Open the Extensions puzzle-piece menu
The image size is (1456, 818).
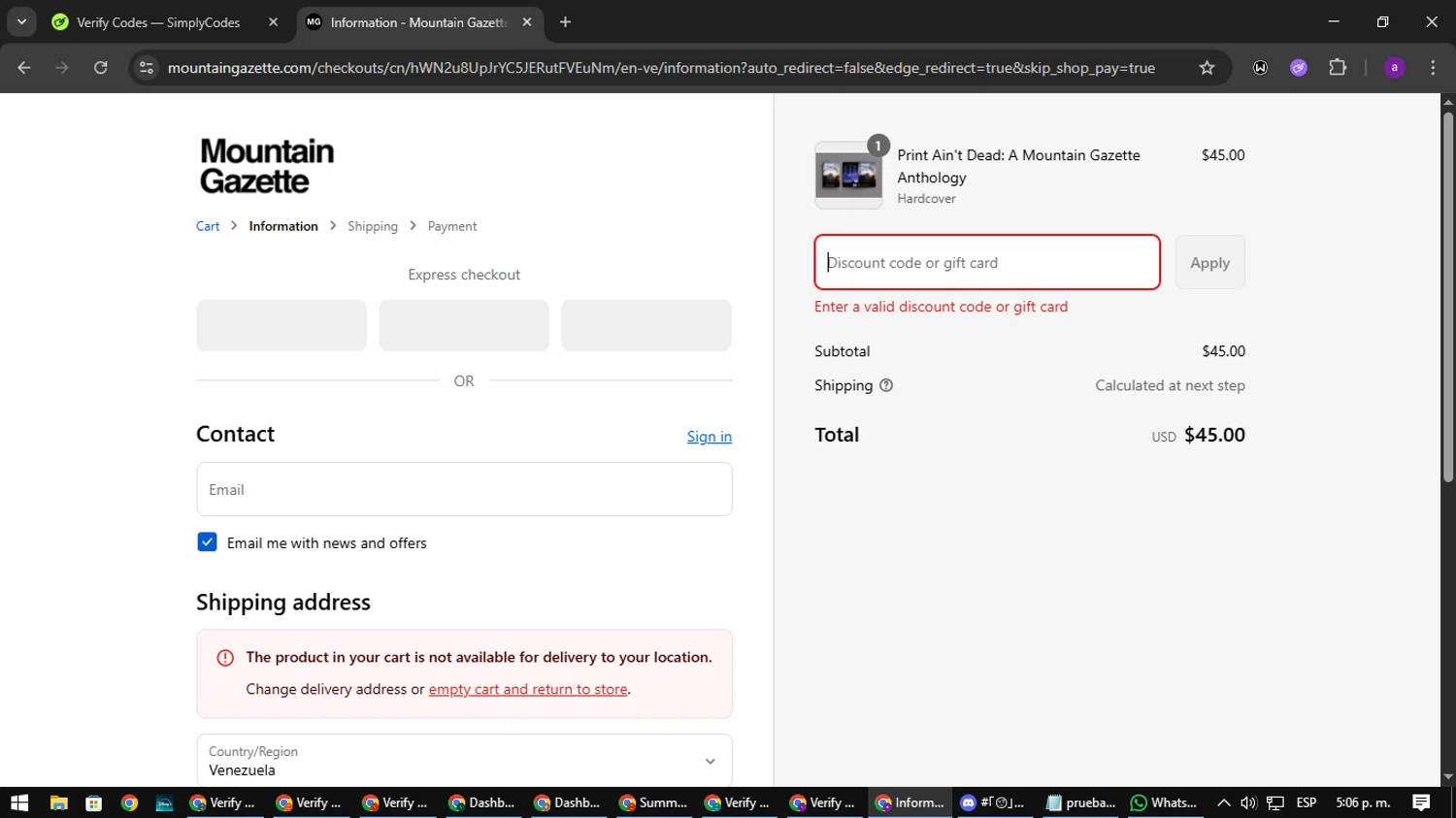1338,68
